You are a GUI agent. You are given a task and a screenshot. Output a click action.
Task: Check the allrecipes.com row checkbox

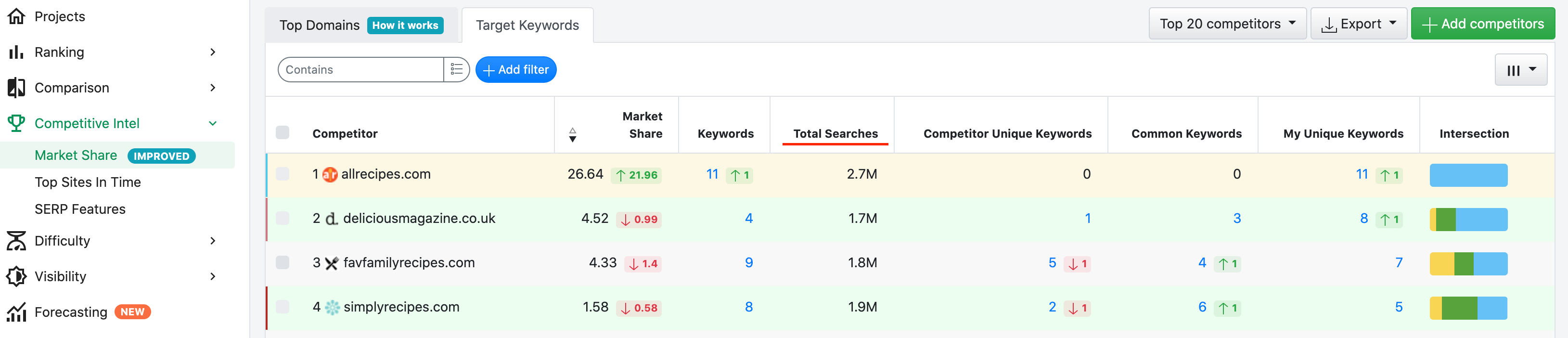[x=283, y=174]
